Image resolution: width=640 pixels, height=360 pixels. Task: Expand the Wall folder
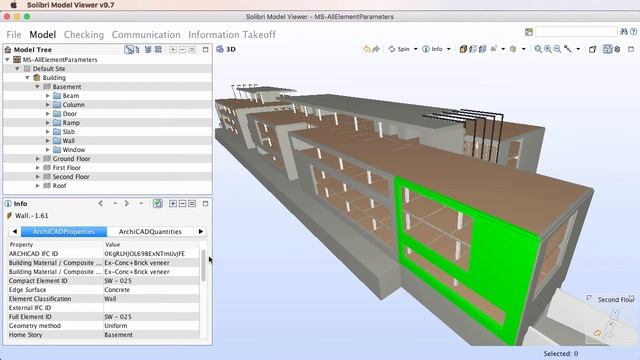point(47,140)
